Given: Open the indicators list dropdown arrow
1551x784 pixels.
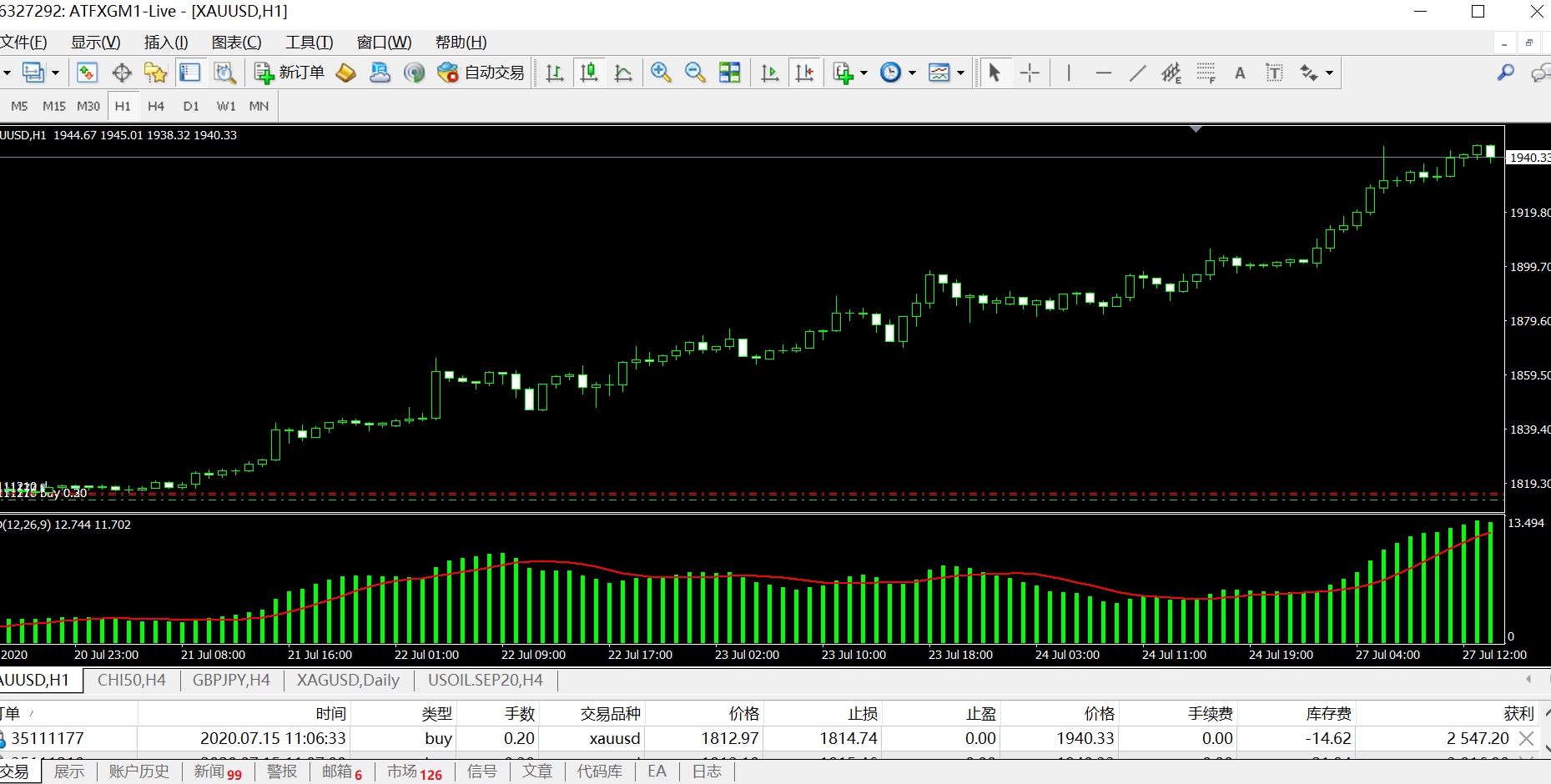Looking at the screenshot, I should [864, 73].
